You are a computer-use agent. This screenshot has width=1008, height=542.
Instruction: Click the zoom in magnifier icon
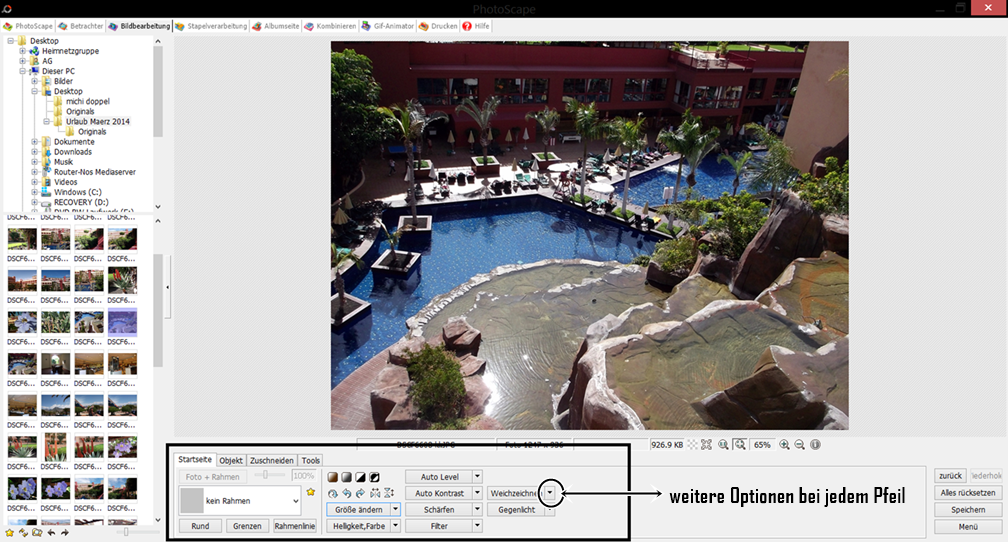(785, 444)
